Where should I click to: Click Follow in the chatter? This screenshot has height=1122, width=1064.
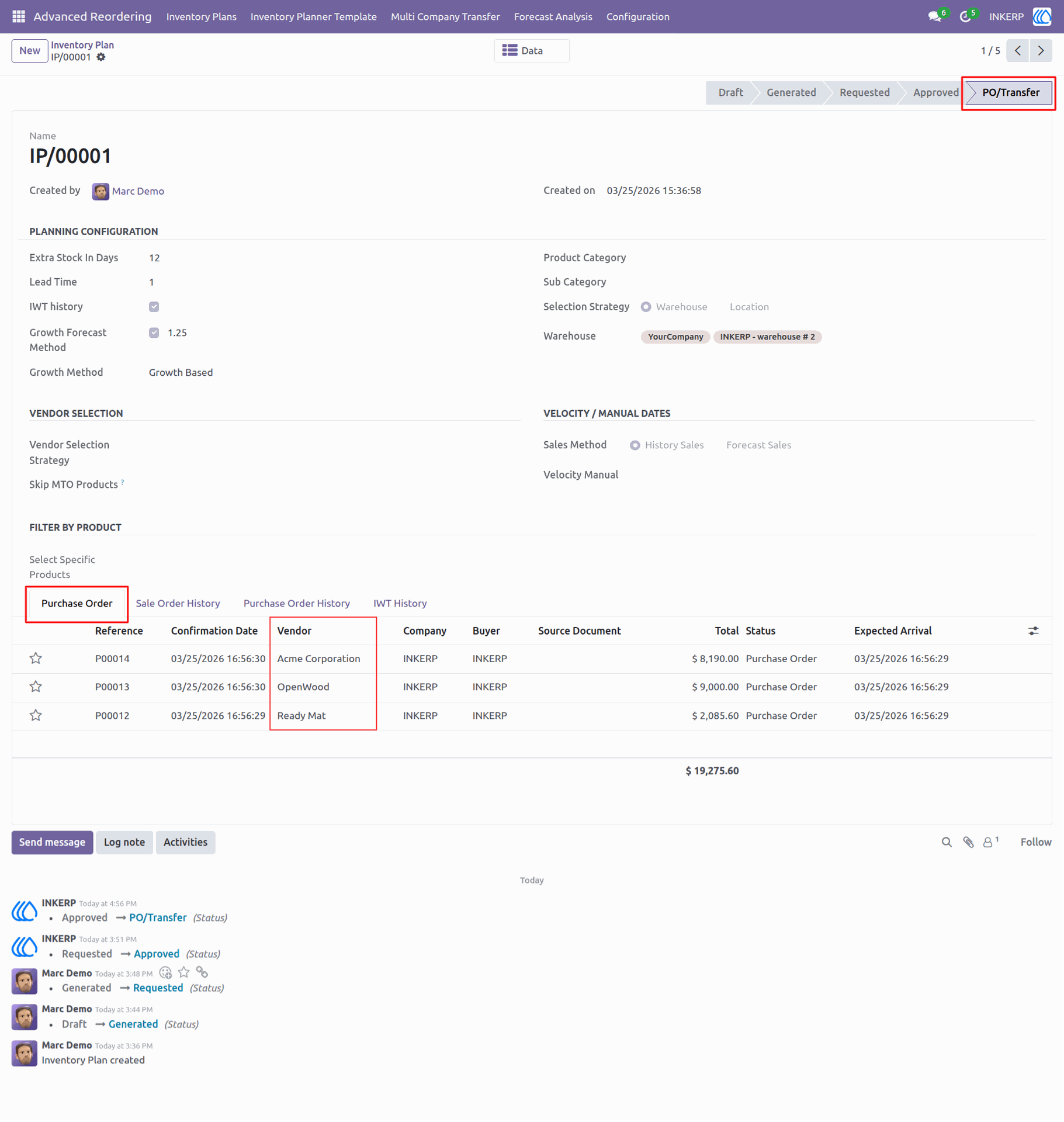tap(1035, 842)
